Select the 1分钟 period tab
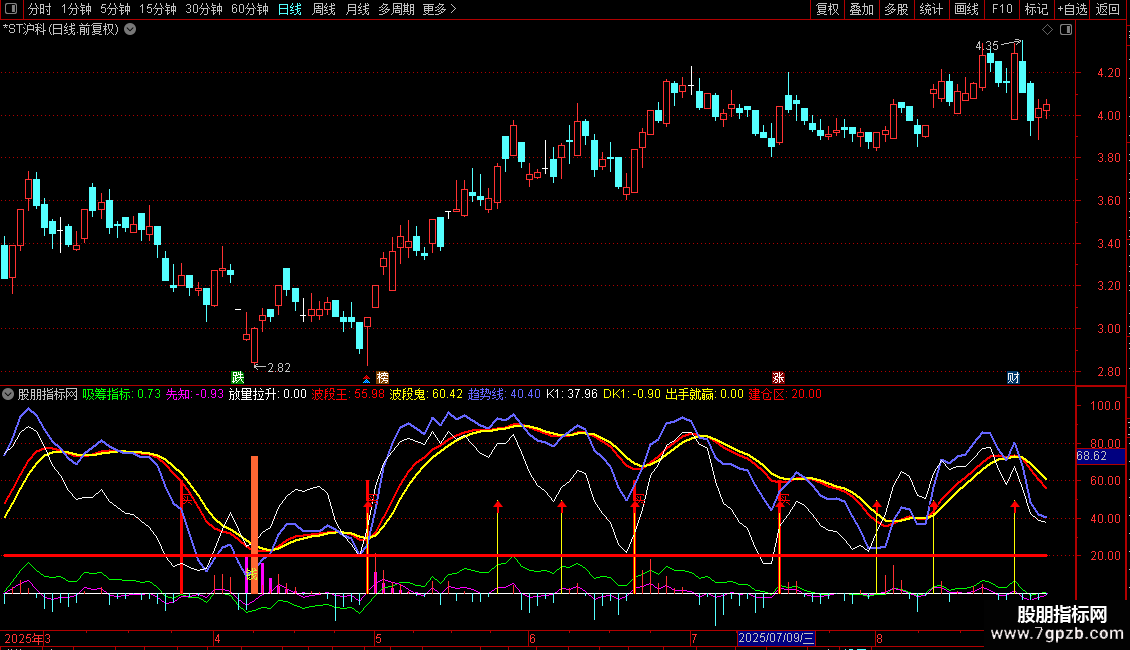This screenshot has width=1130, height=650. (76, 9)
